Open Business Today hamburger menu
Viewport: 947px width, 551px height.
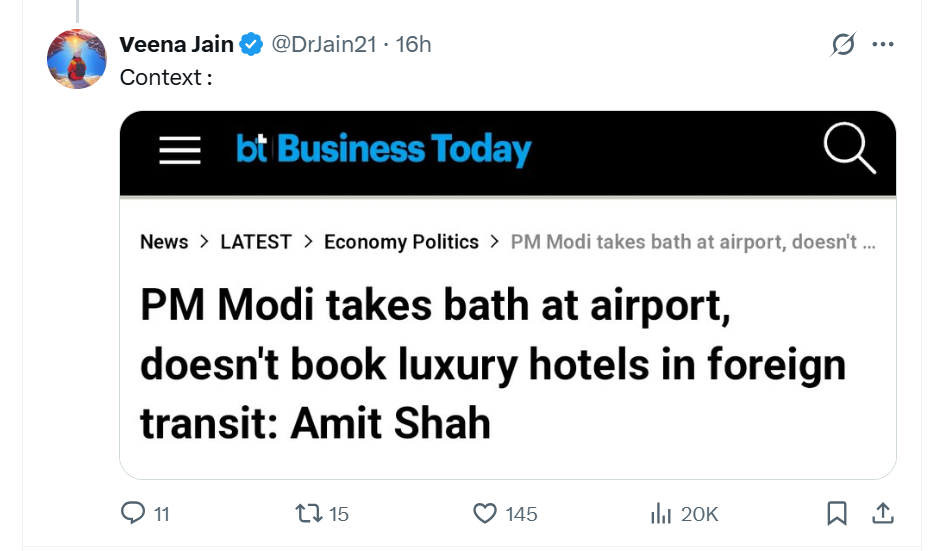click(180, 150)
